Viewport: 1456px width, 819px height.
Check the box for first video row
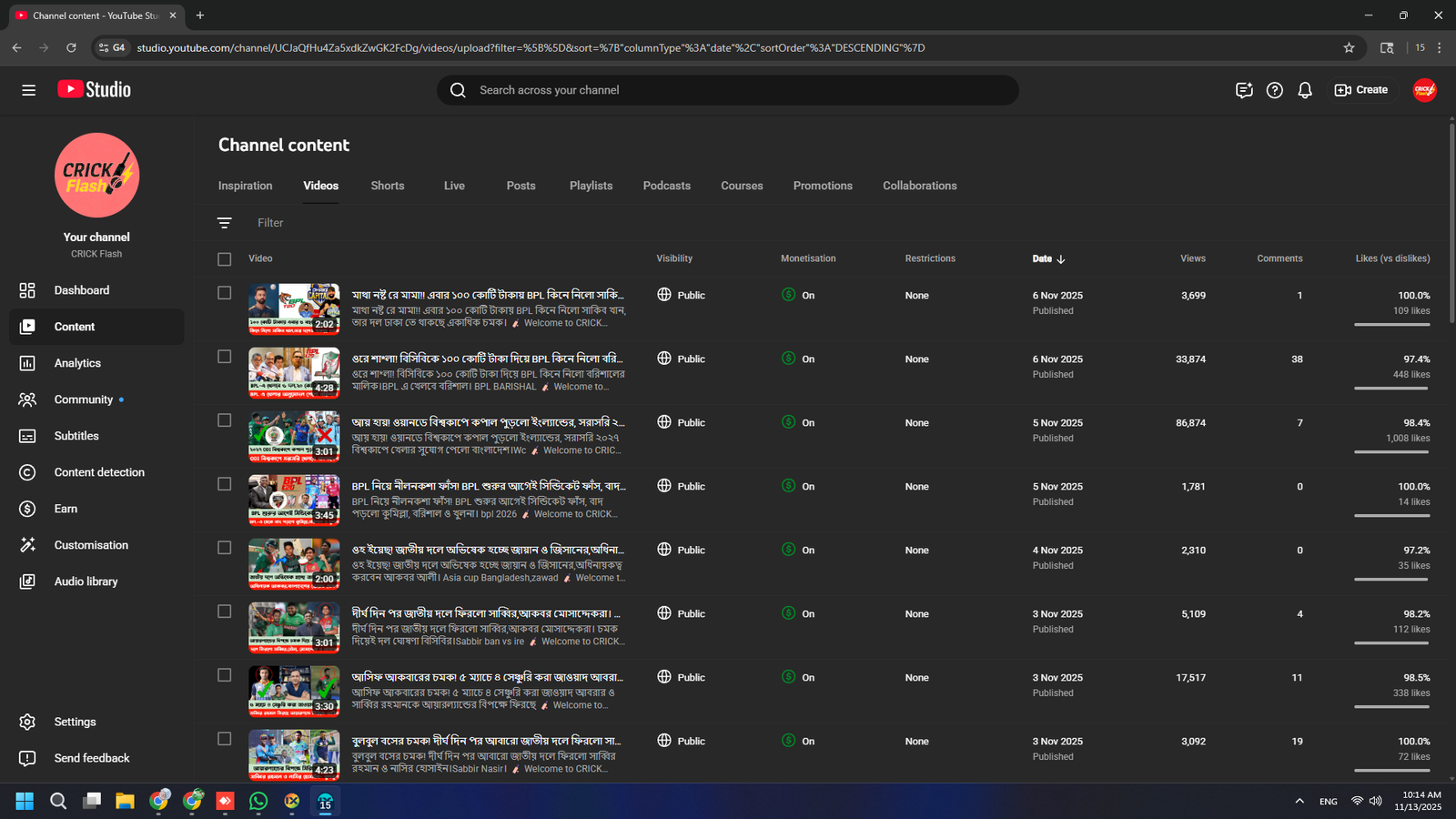point(225,293)
